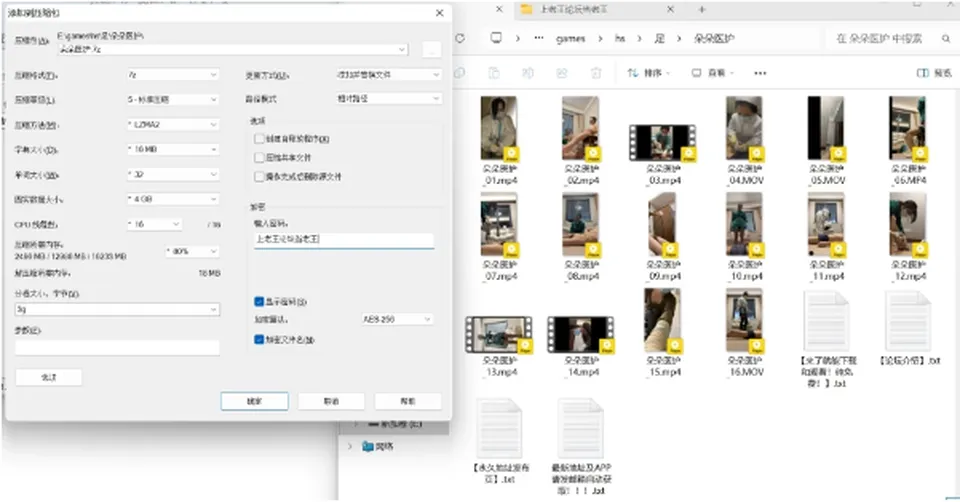Click the delete trash icon in Explorer's toolbar

(596, 73)
